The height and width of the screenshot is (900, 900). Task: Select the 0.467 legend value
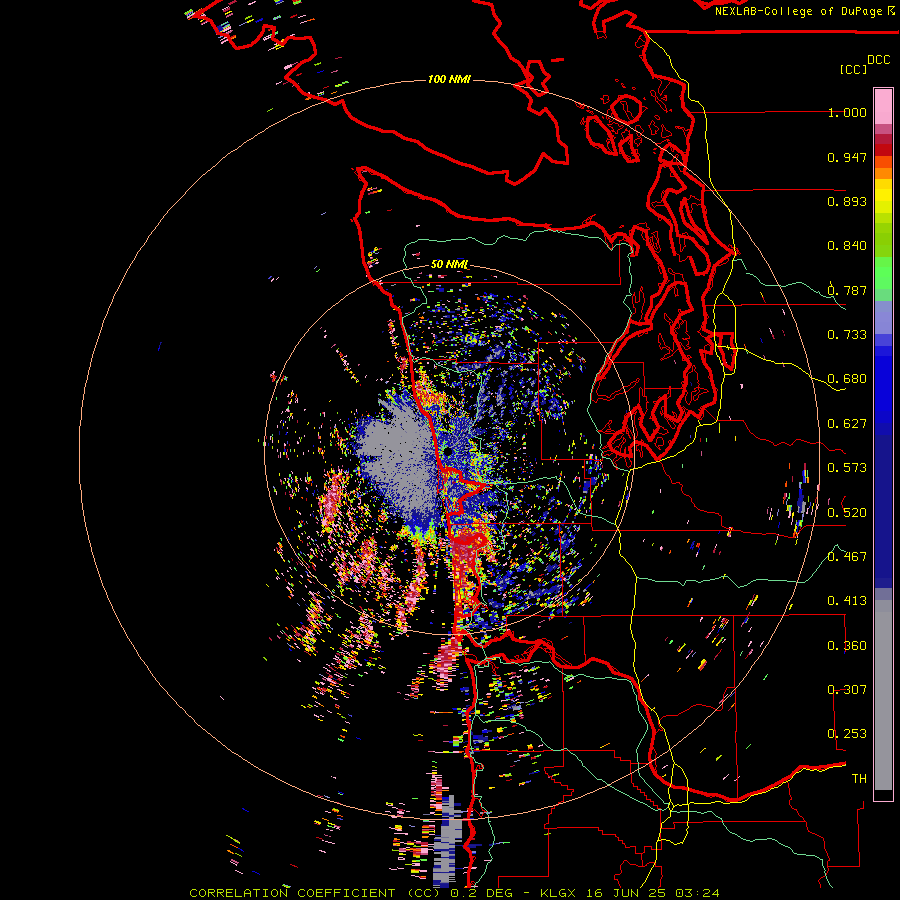(x=847, y=557)
